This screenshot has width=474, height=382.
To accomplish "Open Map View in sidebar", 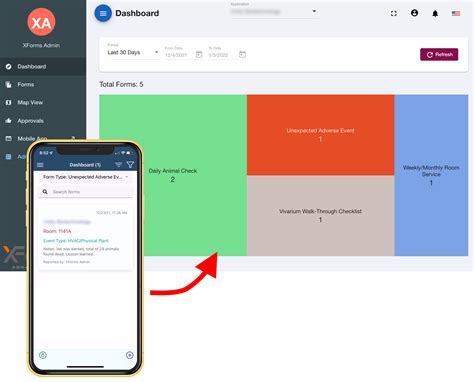I will 43,103.
